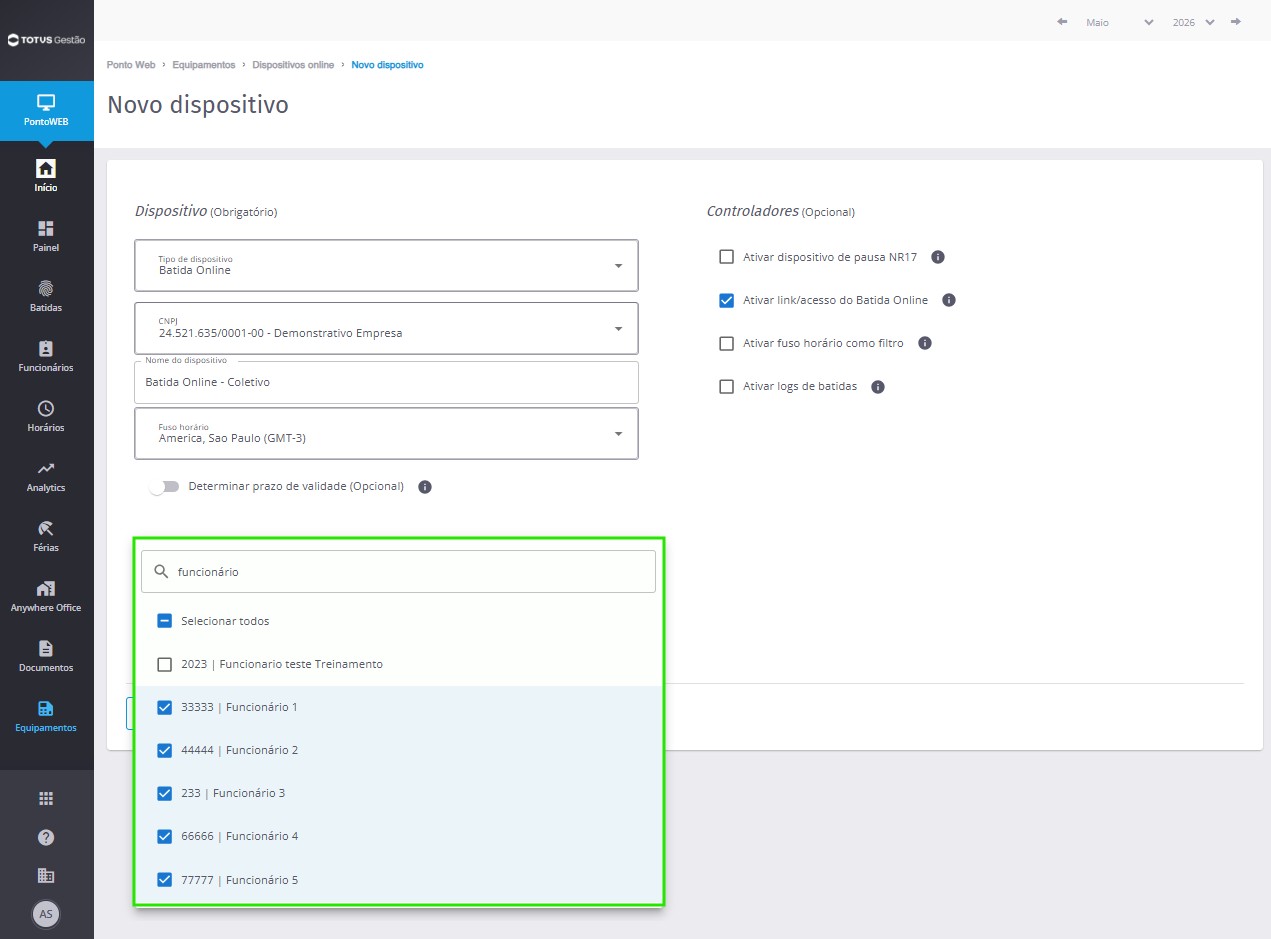Toggle Determinar prazo de validade switch
This screenshot has height=939, width=1271.
(164, 487)
